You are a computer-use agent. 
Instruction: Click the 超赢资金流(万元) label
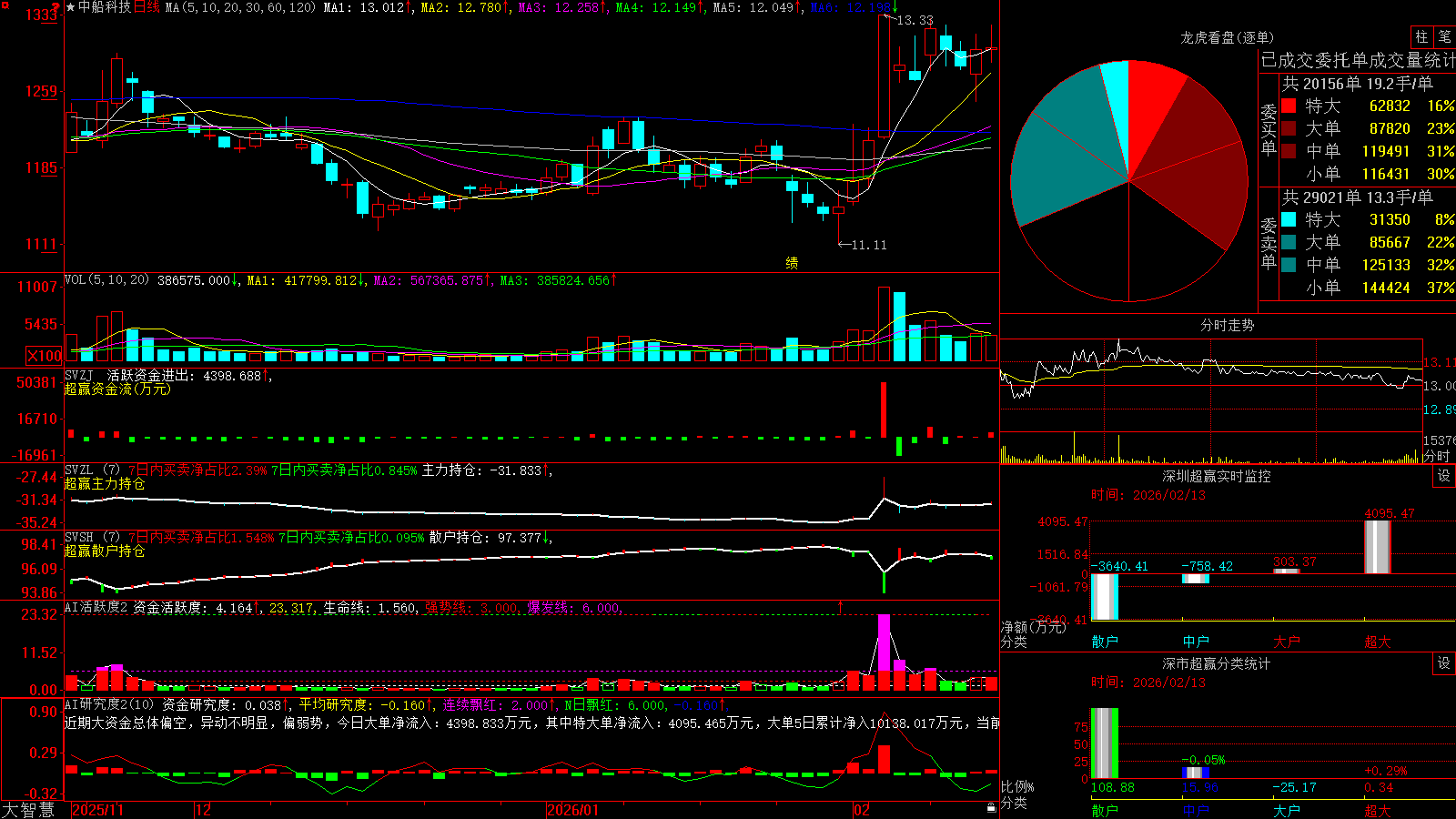coord(117,389)
